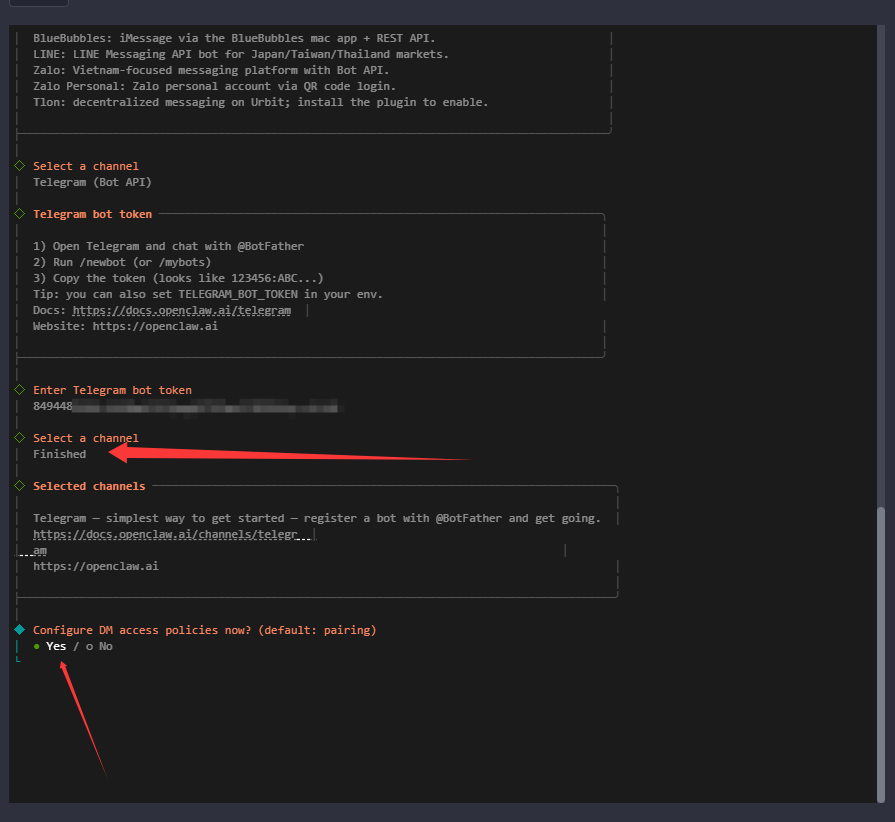Click the Telegram (Bot API) channel answer

point(92,182)
